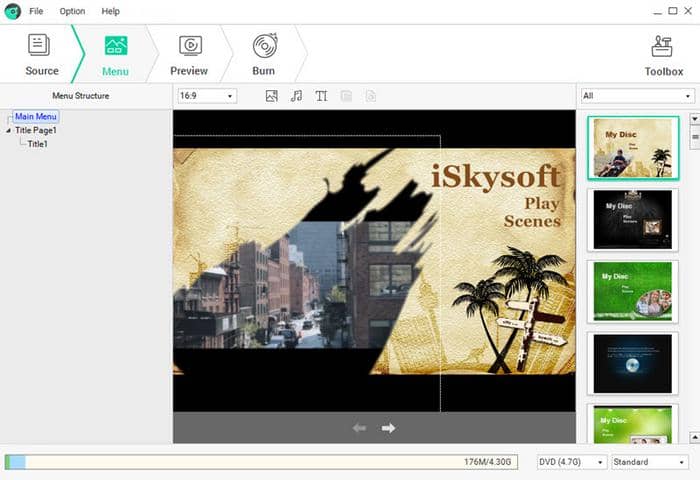Image resolution: width=700 pixels, height=480 pixels.
Task: Choose the vintage paper My Disc template
Action: [x=633, y=148]
